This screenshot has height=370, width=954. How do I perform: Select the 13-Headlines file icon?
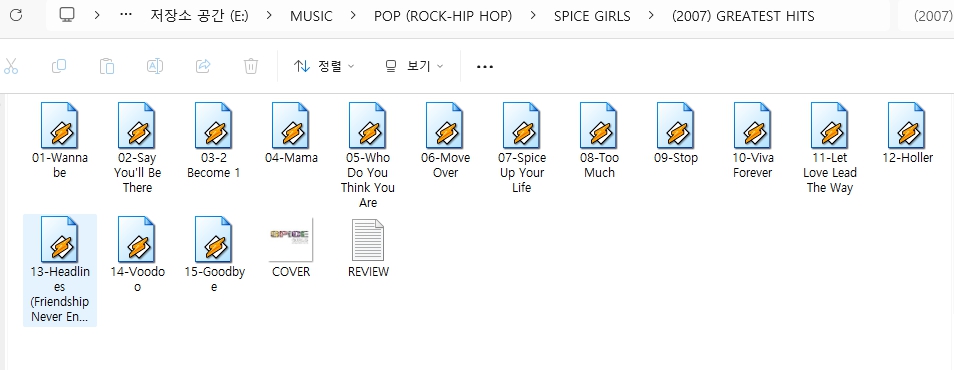point(60,239)
